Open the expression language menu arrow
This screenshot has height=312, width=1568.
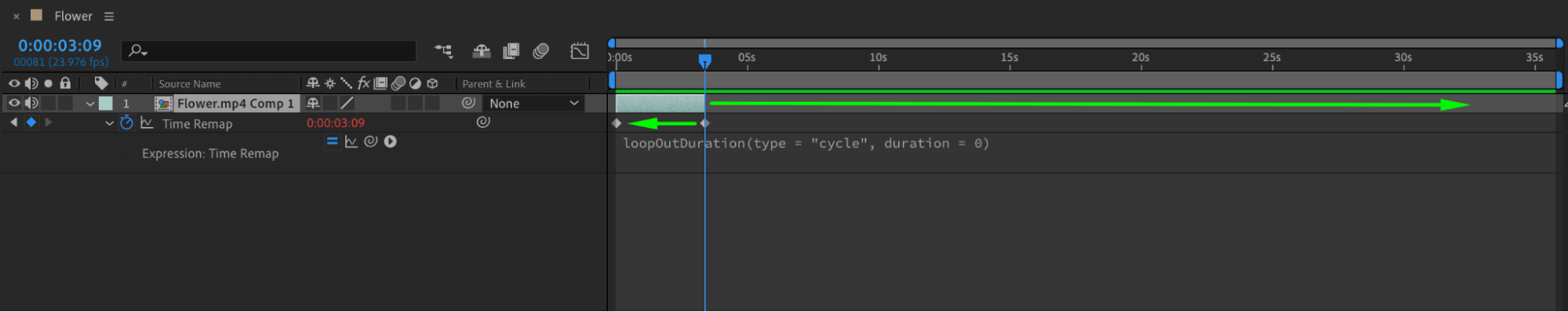(x=391, y=142)
